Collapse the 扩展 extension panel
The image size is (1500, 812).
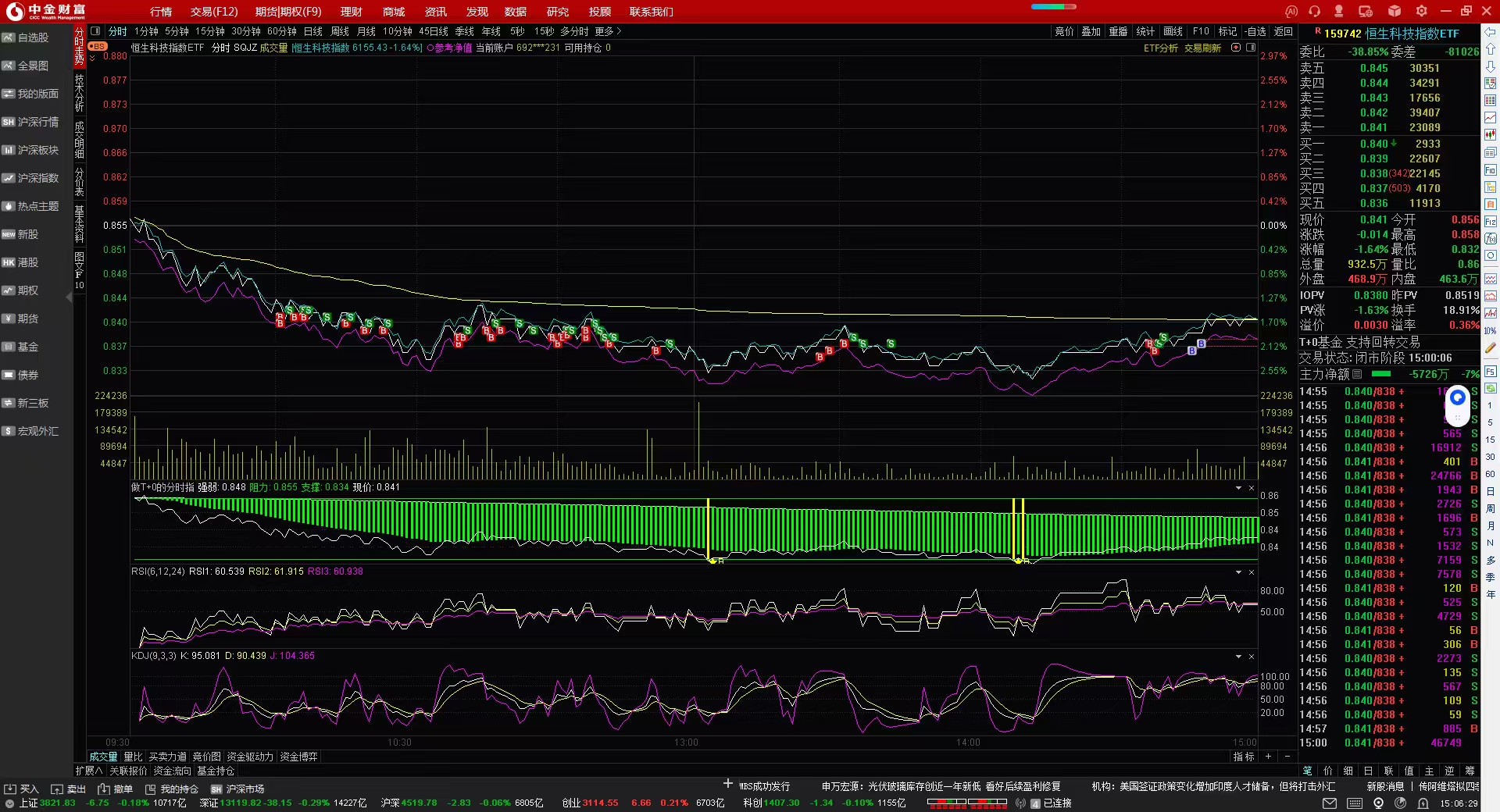(89, 771)
